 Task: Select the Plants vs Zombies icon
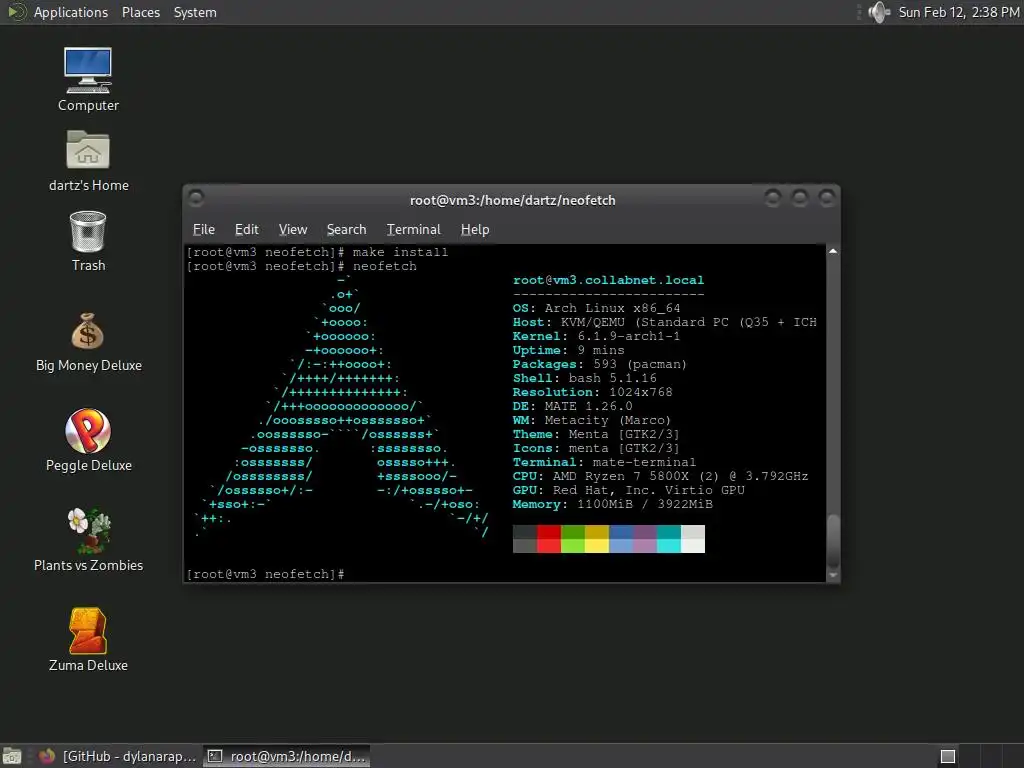pyautogui.click(x=89, y=530)
